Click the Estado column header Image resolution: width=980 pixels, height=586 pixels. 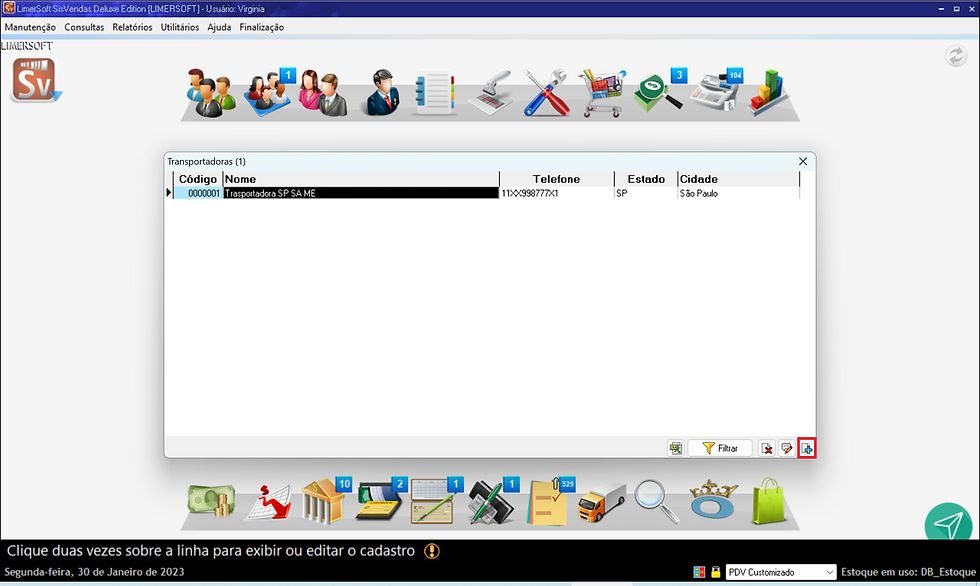coord(646,179)
